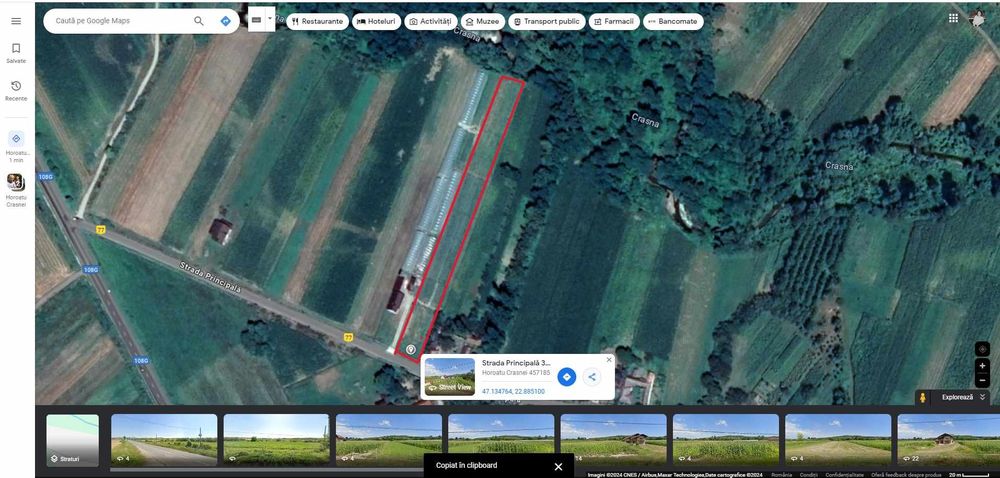The height and width of the screenshot is (478, 1000).
Task: Select the Farmacii chip
Action: coord(614,21)
